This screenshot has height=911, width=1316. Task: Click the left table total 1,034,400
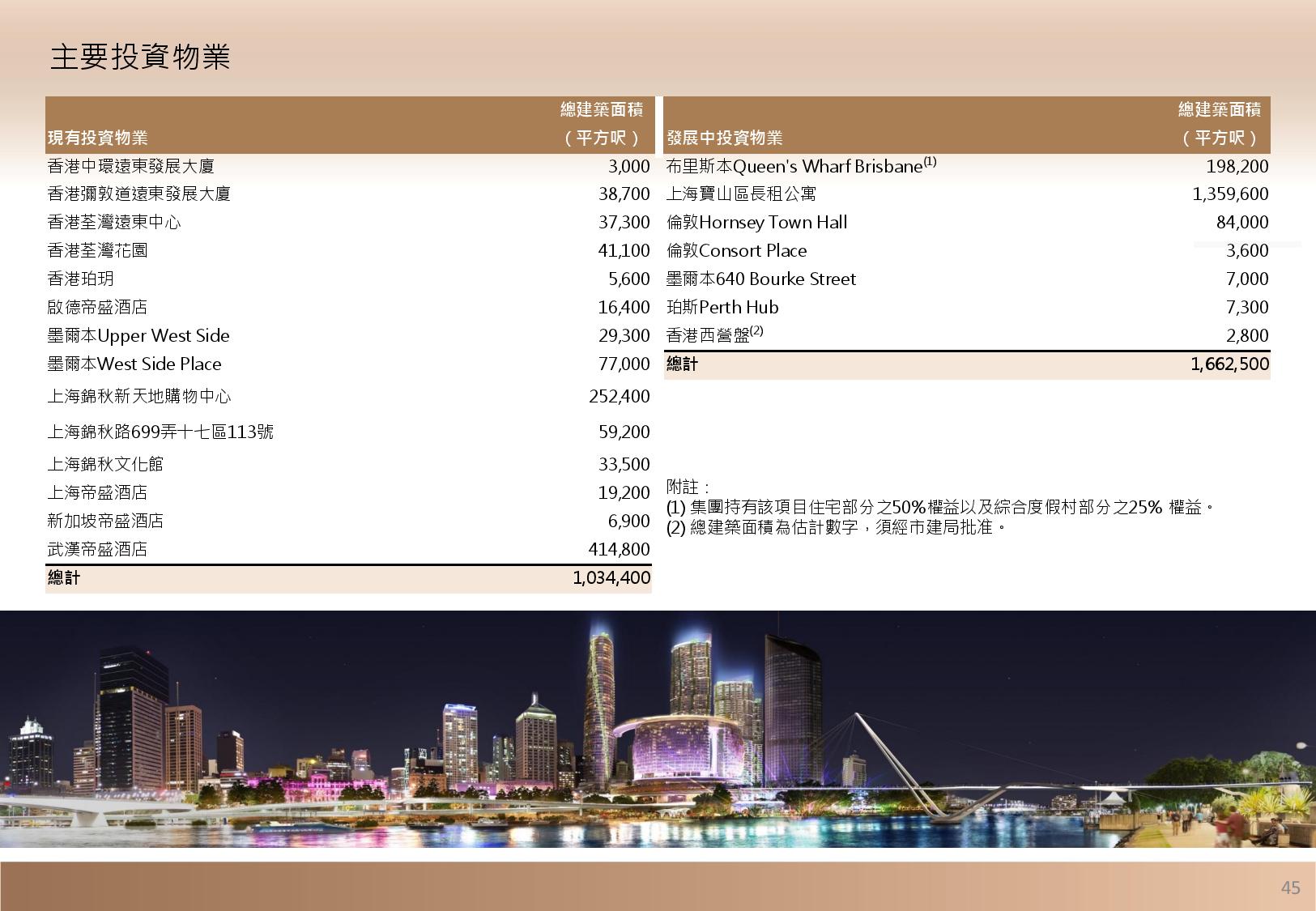(611, 578)
